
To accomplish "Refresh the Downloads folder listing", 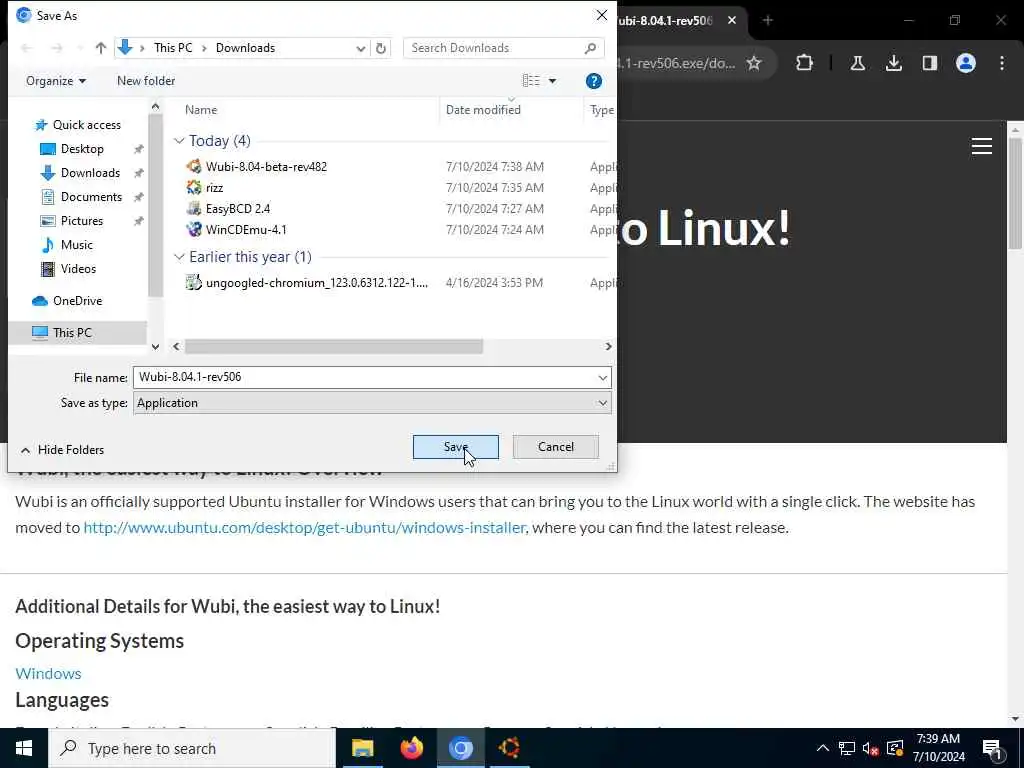I will (x=381, y=48).
